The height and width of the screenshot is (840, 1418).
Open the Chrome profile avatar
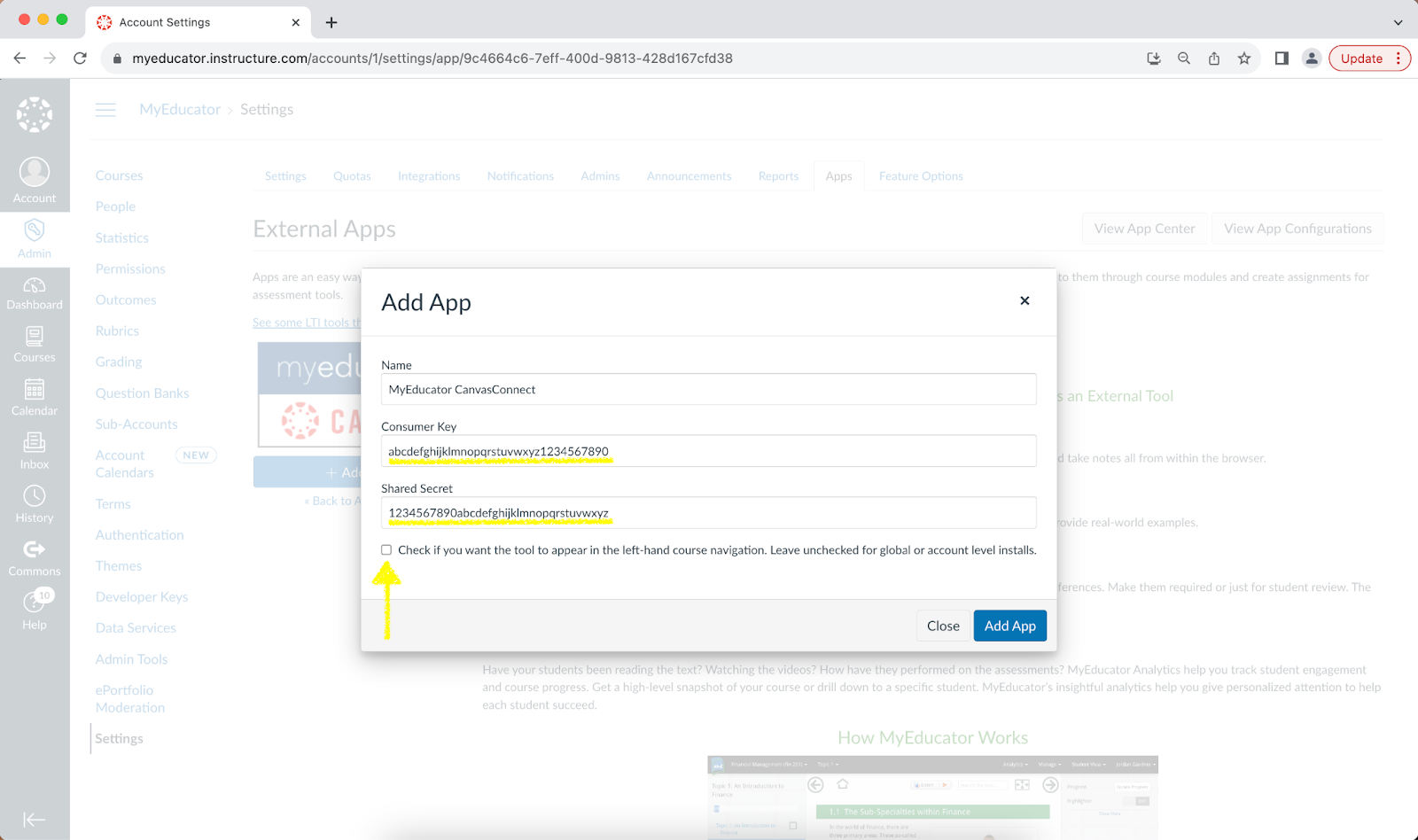pyautogui.click(x=1312, y=58)
